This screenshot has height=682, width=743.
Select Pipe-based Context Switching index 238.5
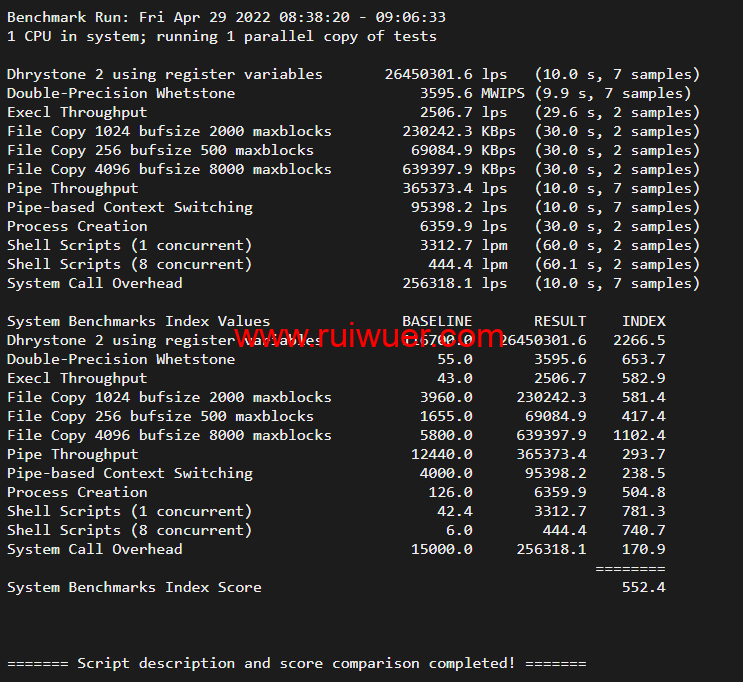point(643,473)
